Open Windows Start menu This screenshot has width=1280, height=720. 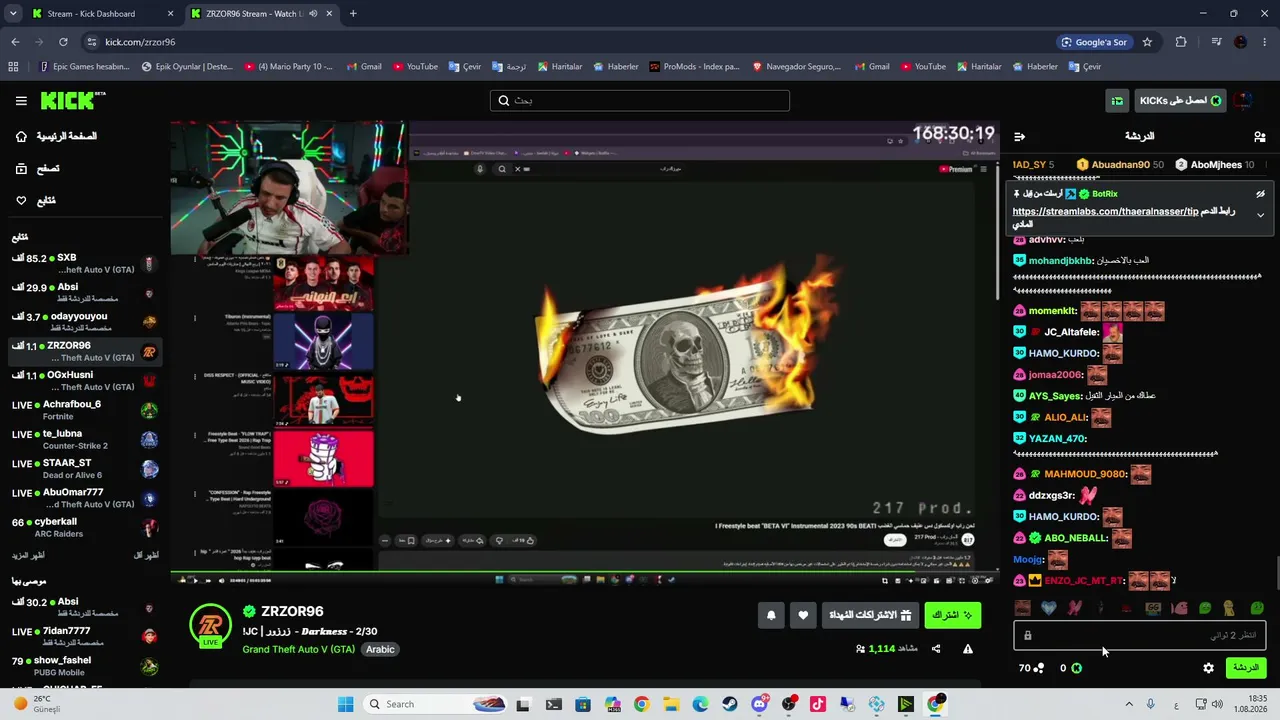346,704
